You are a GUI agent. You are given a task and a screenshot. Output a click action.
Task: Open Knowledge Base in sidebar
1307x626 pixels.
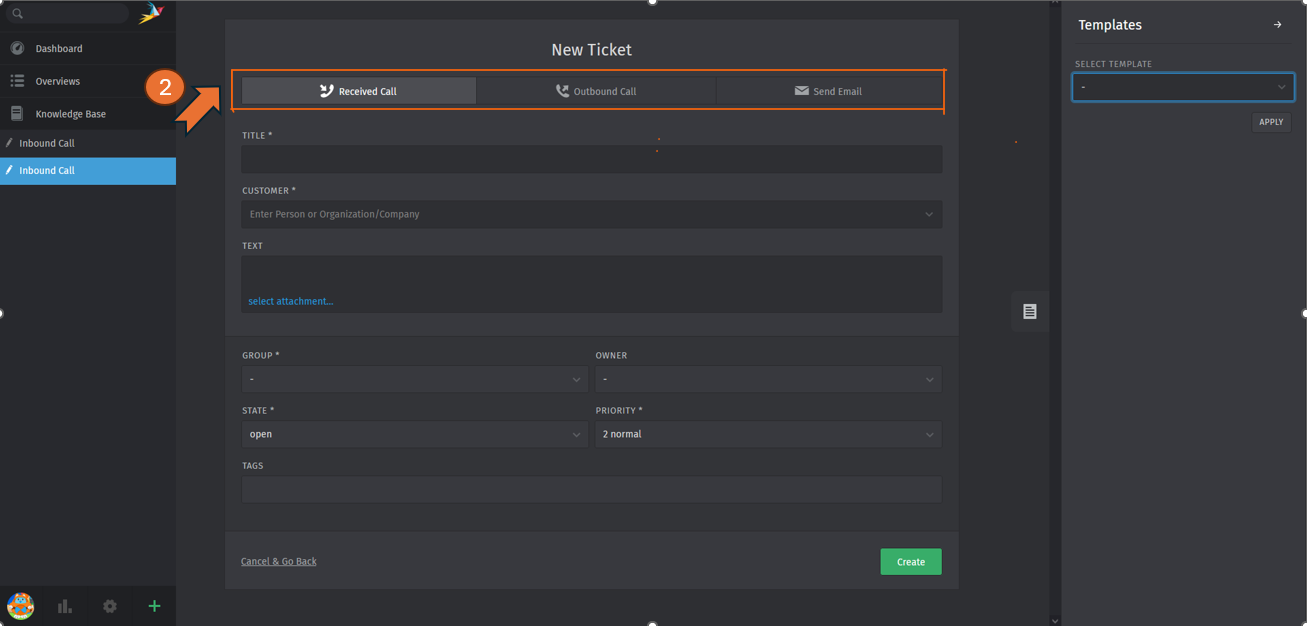coord(70,114)
